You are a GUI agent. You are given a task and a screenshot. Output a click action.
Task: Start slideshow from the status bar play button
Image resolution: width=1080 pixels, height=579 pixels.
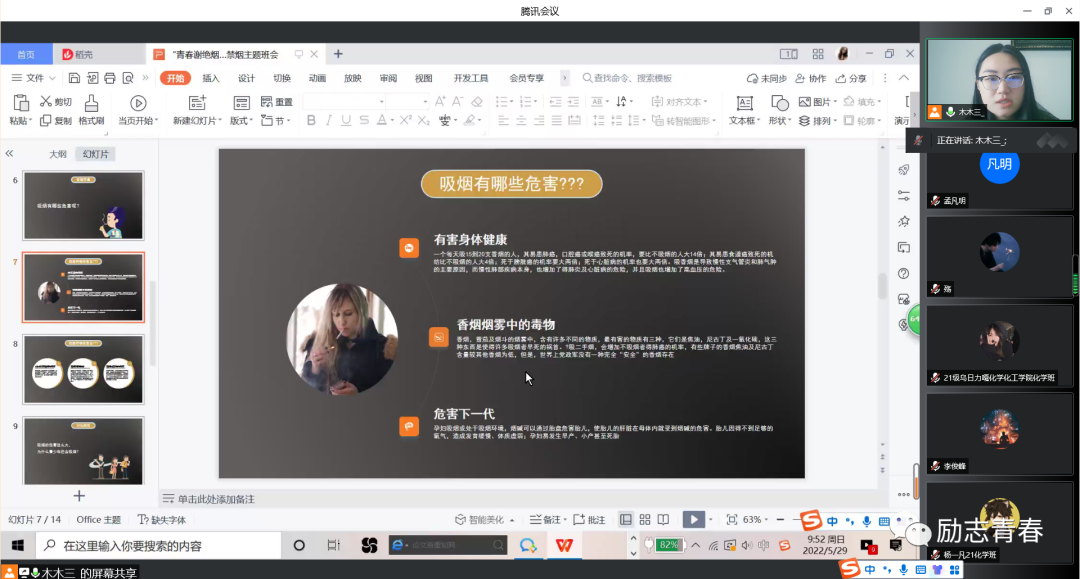tap(692, 519)
